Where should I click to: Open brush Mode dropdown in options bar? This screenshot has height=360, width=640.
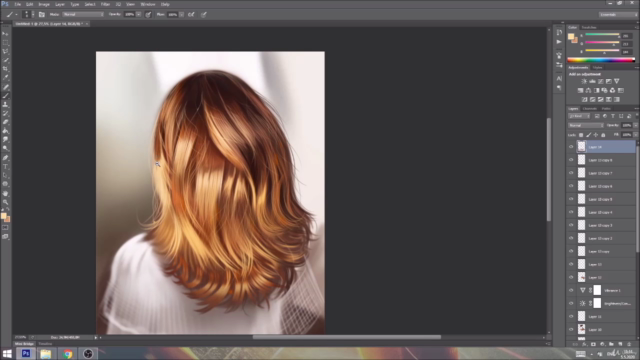(83, 14)
